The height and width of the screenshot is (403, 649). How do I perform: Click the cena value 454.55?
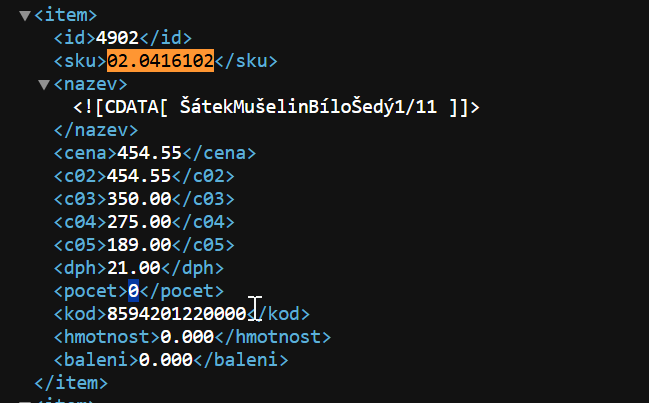pos(149,153)
